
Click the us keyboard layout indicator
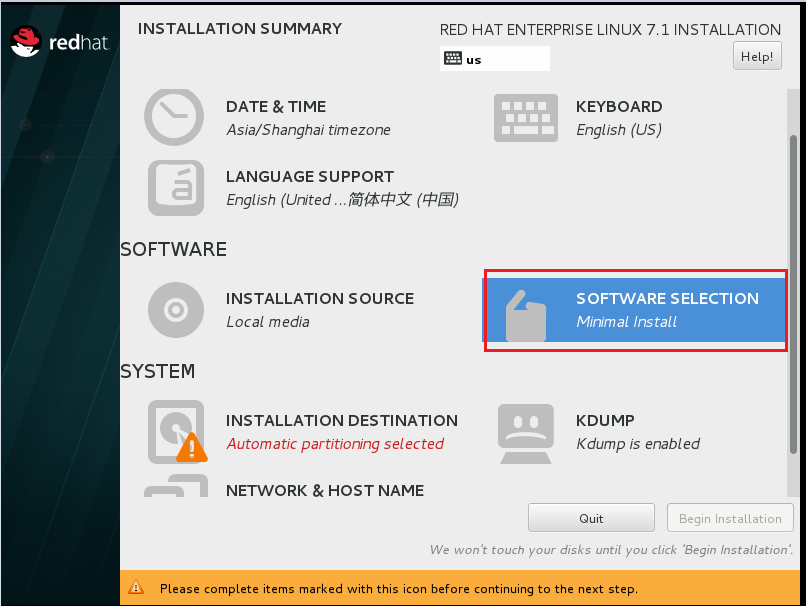tap(494, 59)
